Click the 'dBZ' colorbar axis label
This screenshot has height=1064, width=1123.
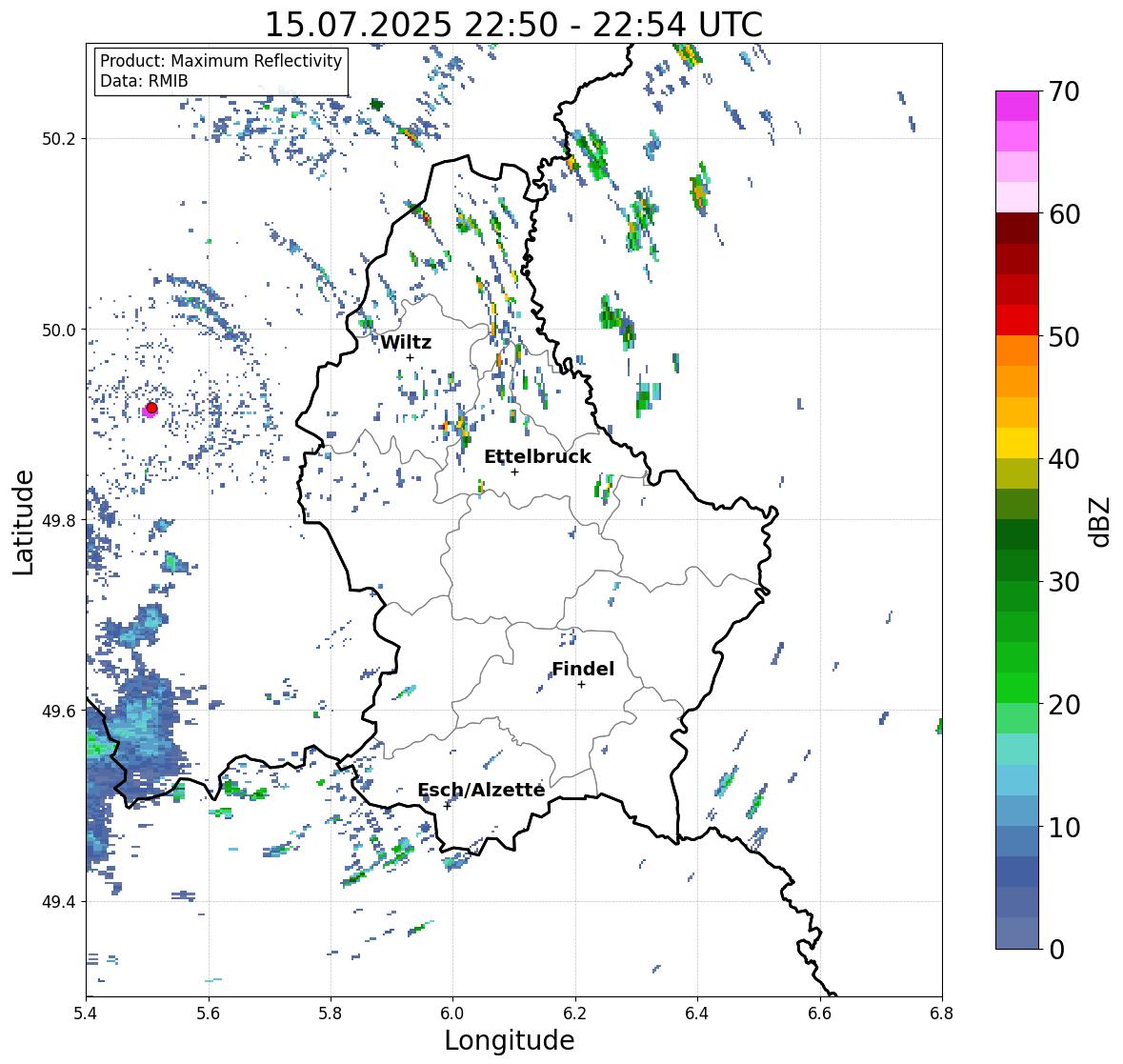[1101, 521]
